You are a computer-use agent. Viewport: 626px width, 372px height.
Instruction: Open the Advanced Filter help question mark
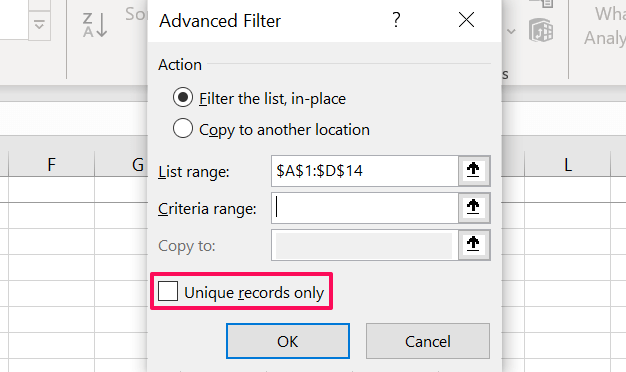point(396,20)
